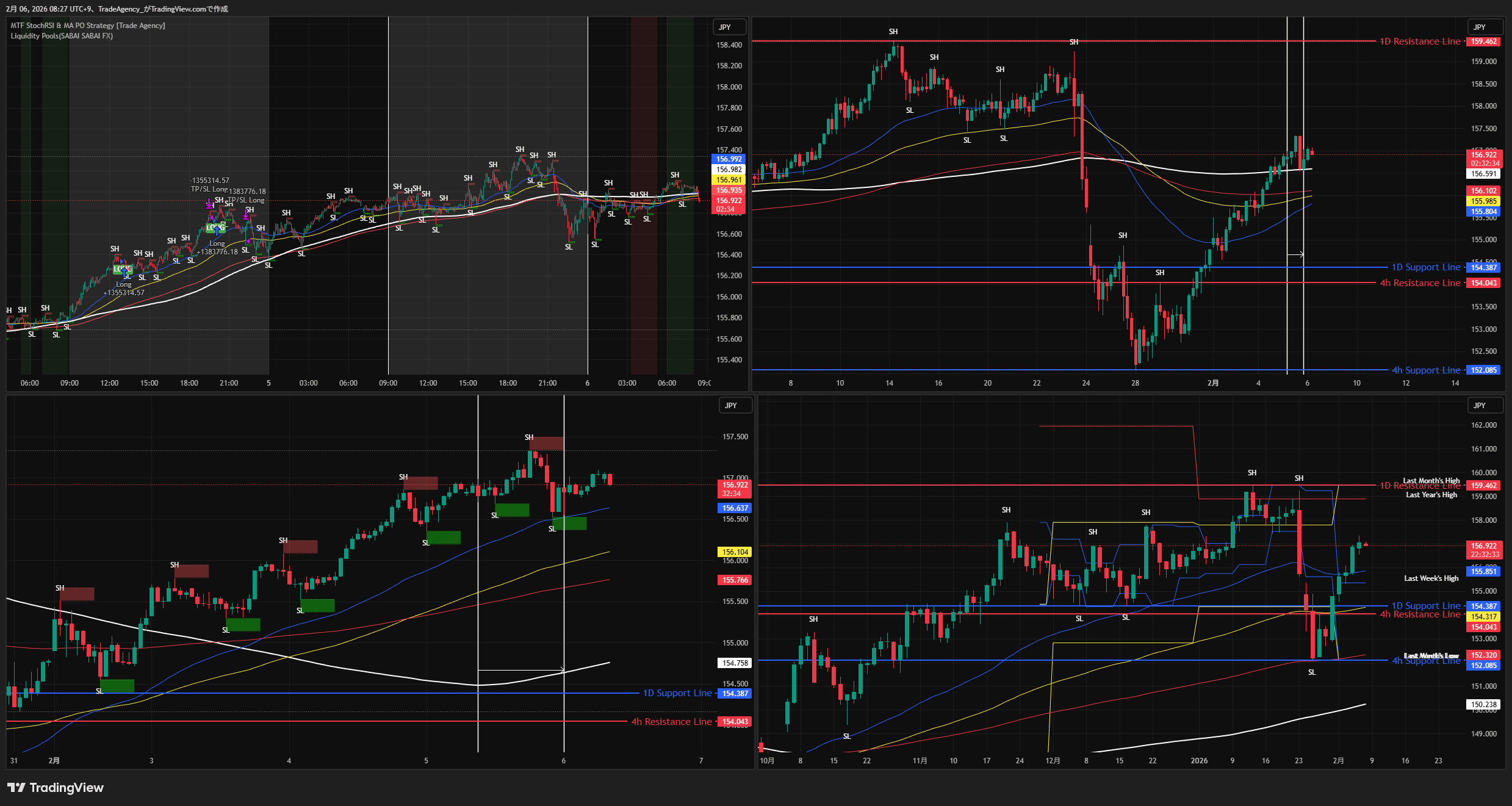Click the yellow 156.961 price label

[729, 180]
